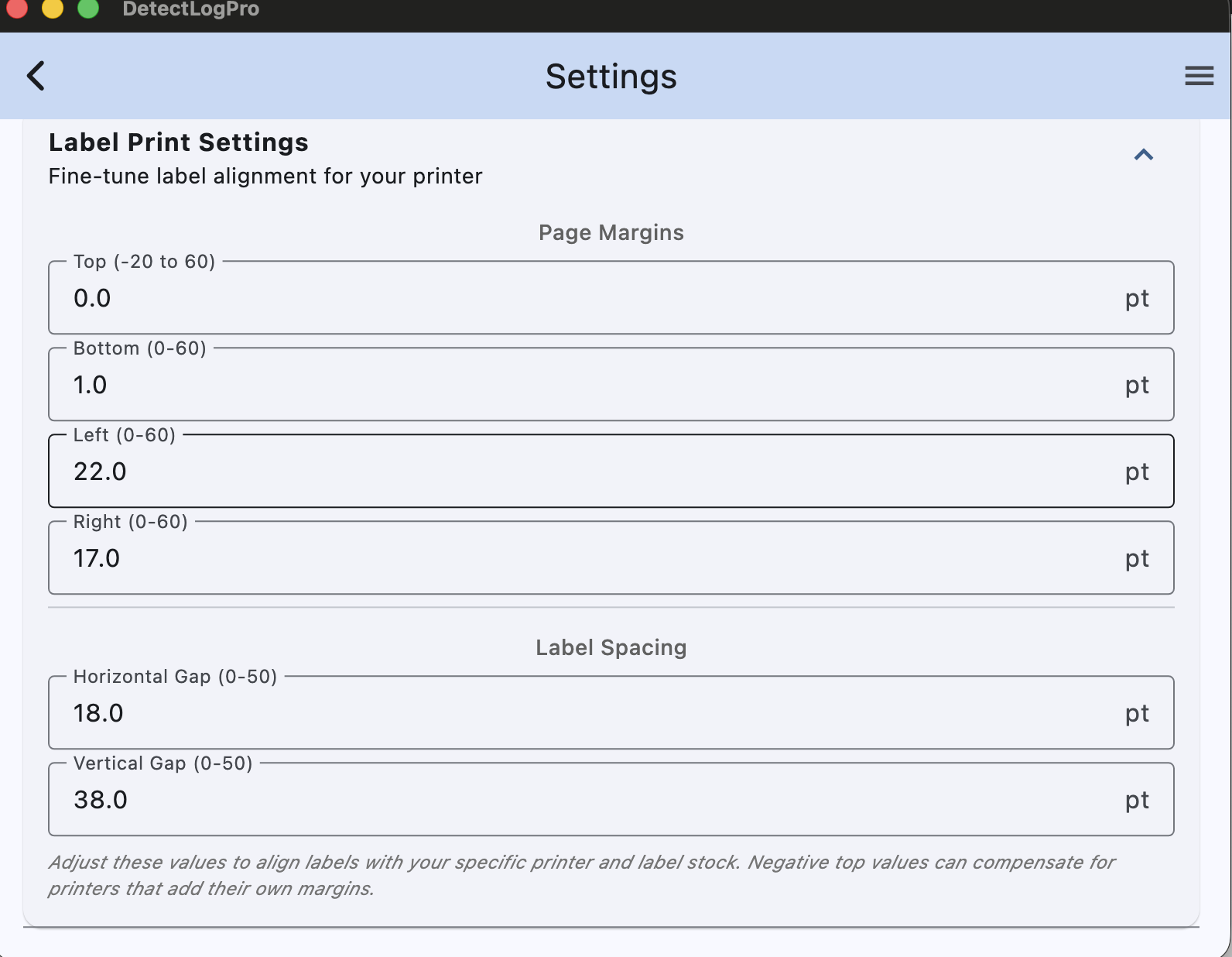Image resolution: width=1232 pixels, height=957 pixels.
Task: Click the upward chevron next to Label Print Settings
Action: (1143, 156)
